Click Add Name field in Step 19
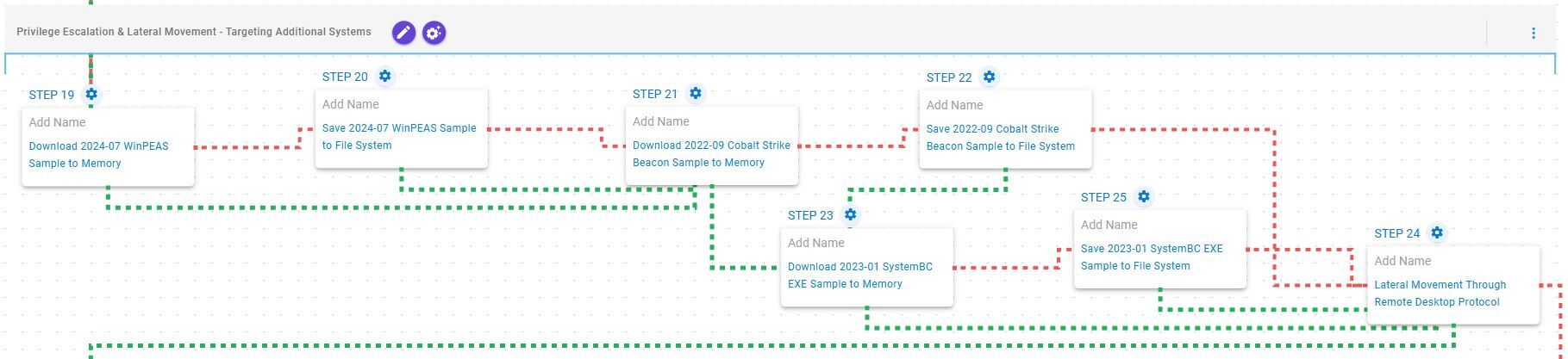 (57, 122)
